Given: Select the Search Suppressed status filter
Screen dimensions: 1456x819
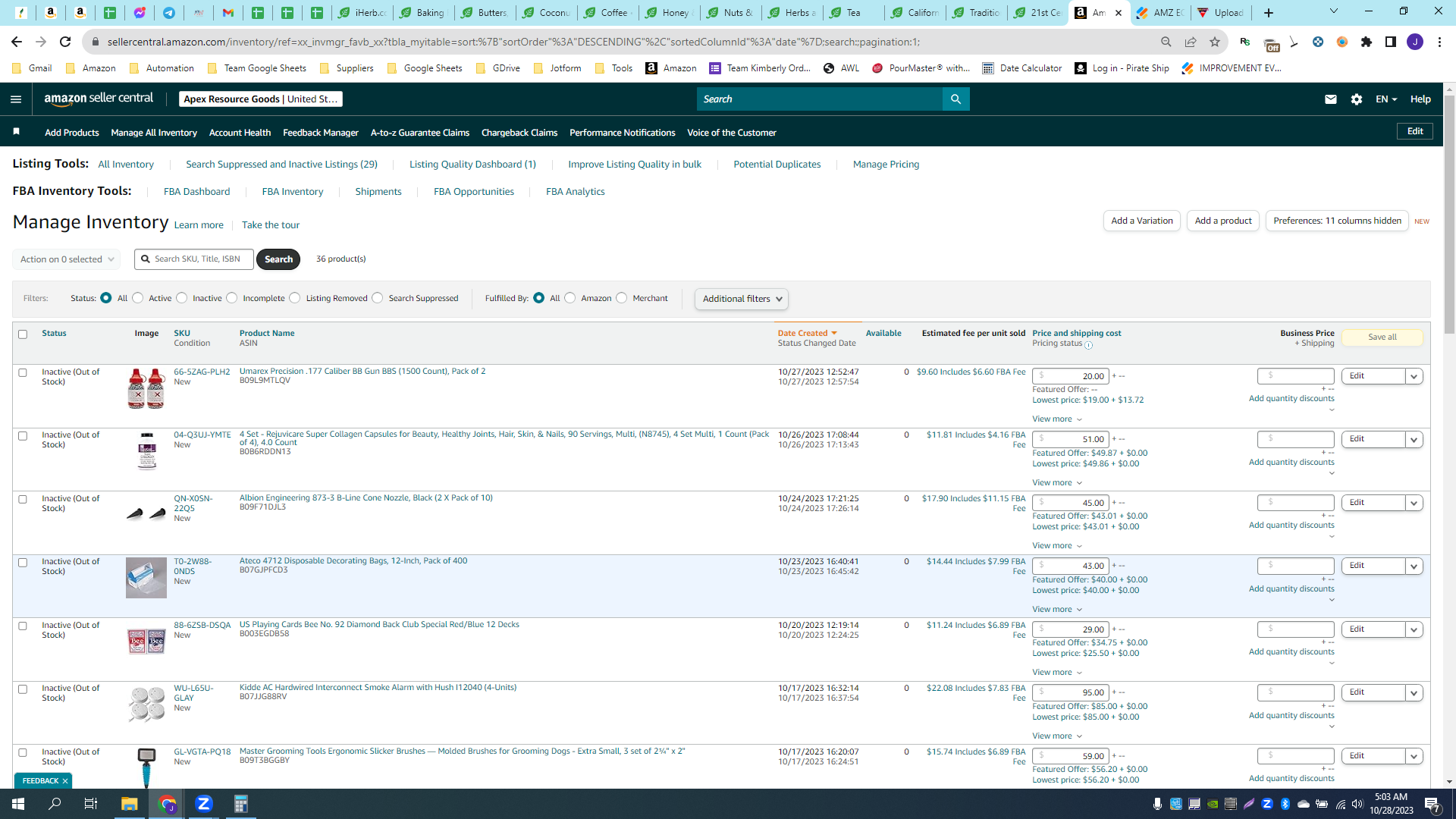Looking at the screenshot, I should pyautogui.click(x=378, y=298).
